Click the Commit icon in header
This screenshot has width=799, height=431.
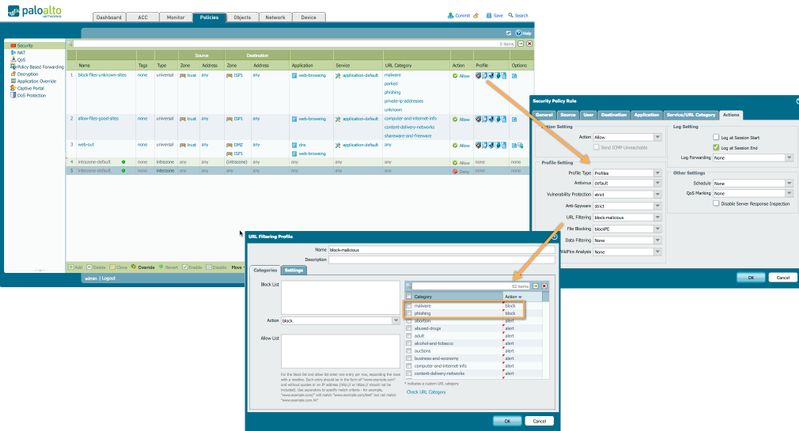pos(450,15)
